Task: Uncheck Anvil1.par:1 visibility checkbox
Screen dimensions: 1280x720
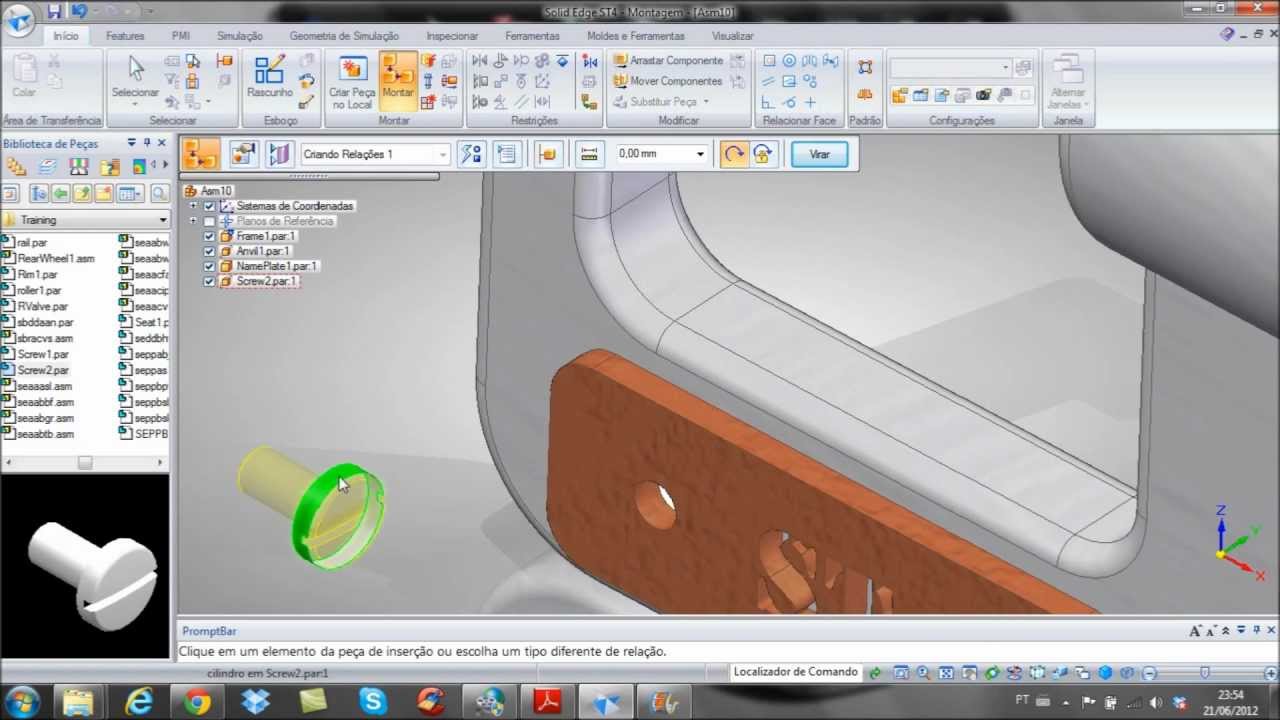Action: pyautogui.click(x=209, y=251)
